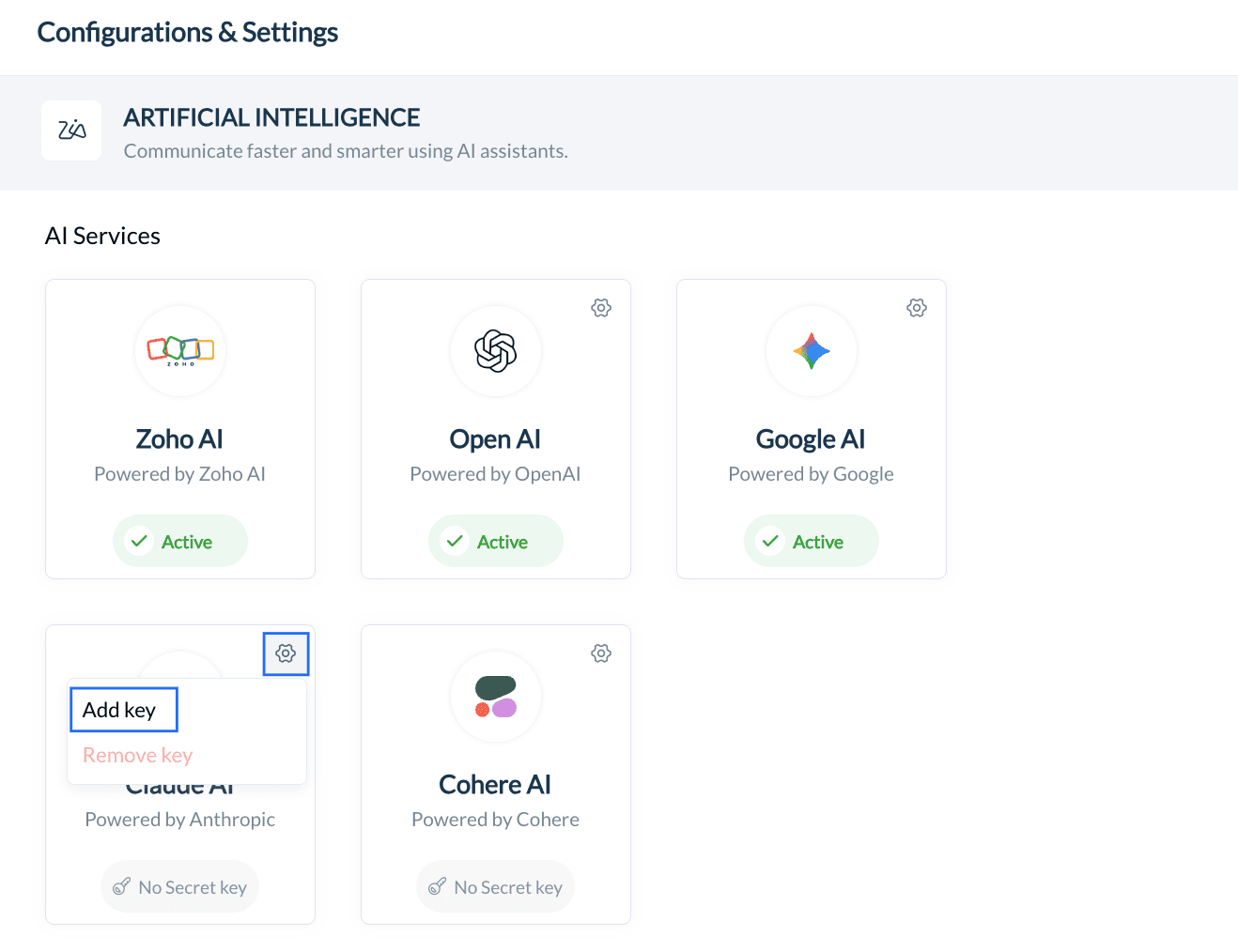This screenshot has width=1238, height=952.
Task: Open settings gear on Open AI card
Action: point(601,308)
